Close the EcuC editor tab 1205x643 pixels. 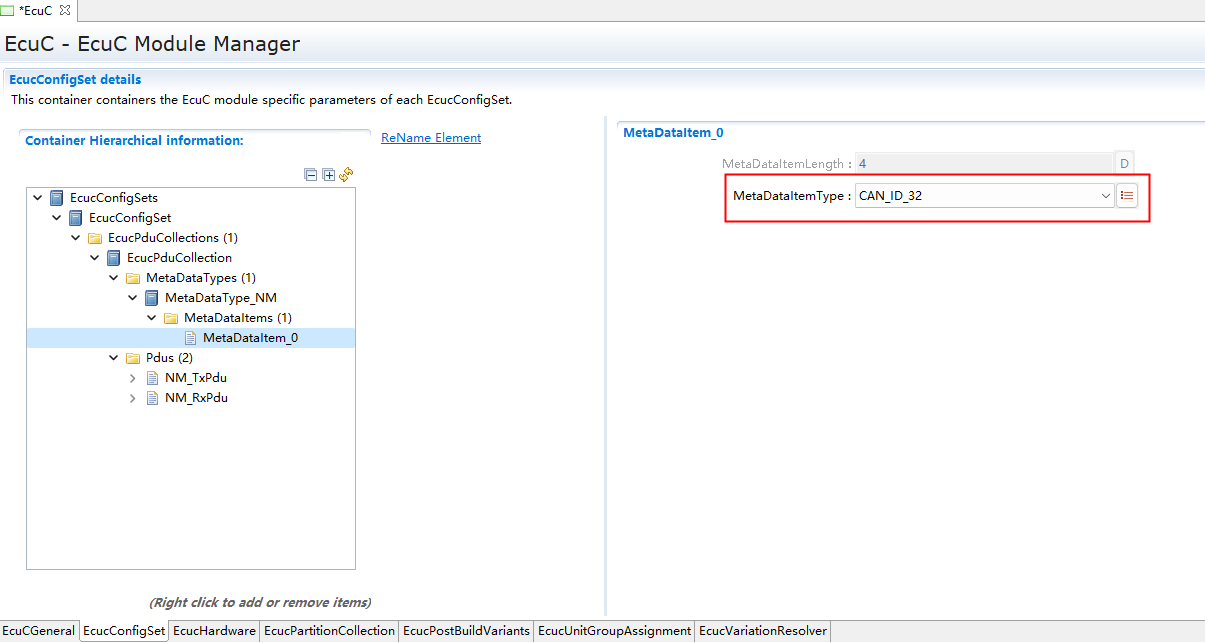tap(65, 10)
